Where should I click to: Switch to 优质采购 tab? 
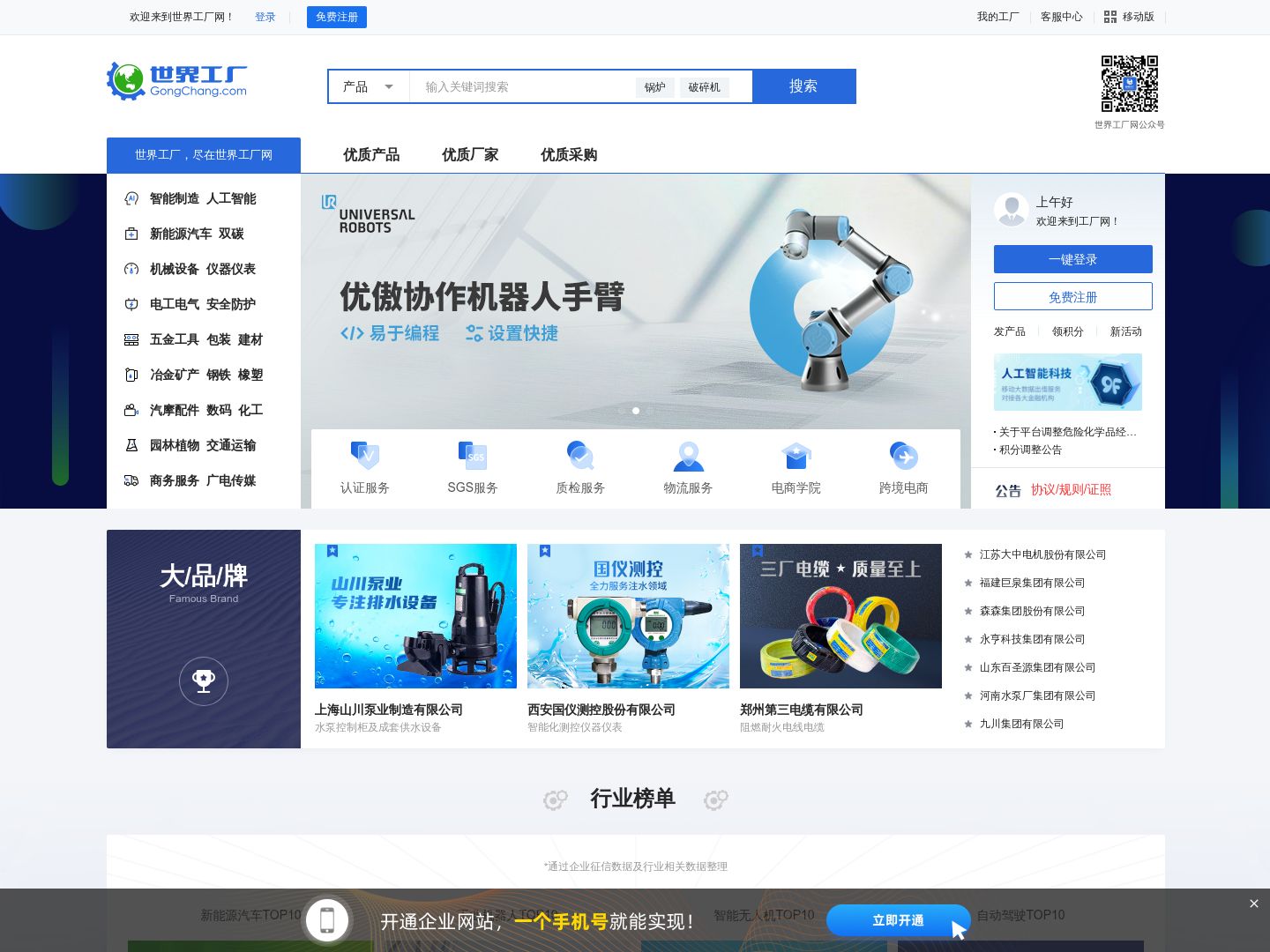[x=569, y=155]
